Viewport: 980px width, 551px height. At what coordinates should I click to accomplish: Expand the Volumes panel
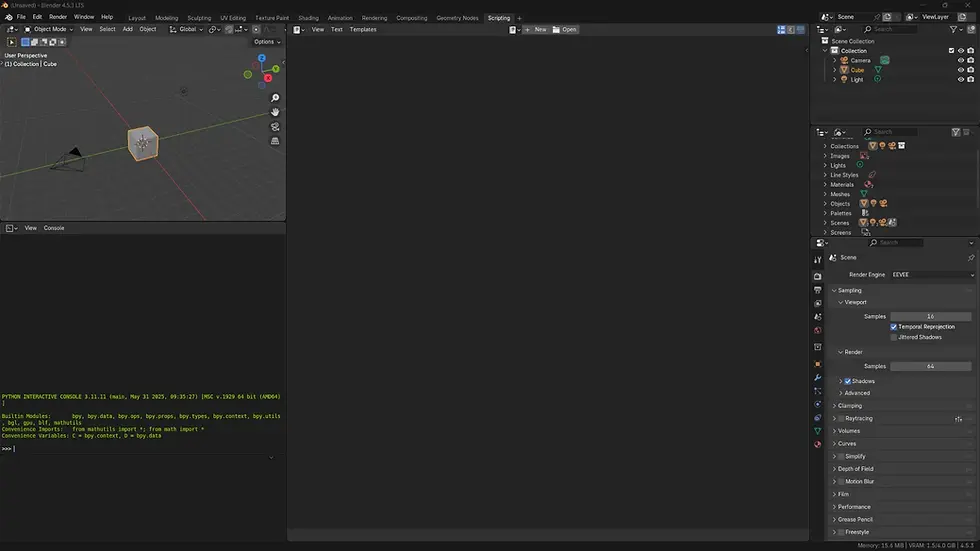(x=902, y=431)
